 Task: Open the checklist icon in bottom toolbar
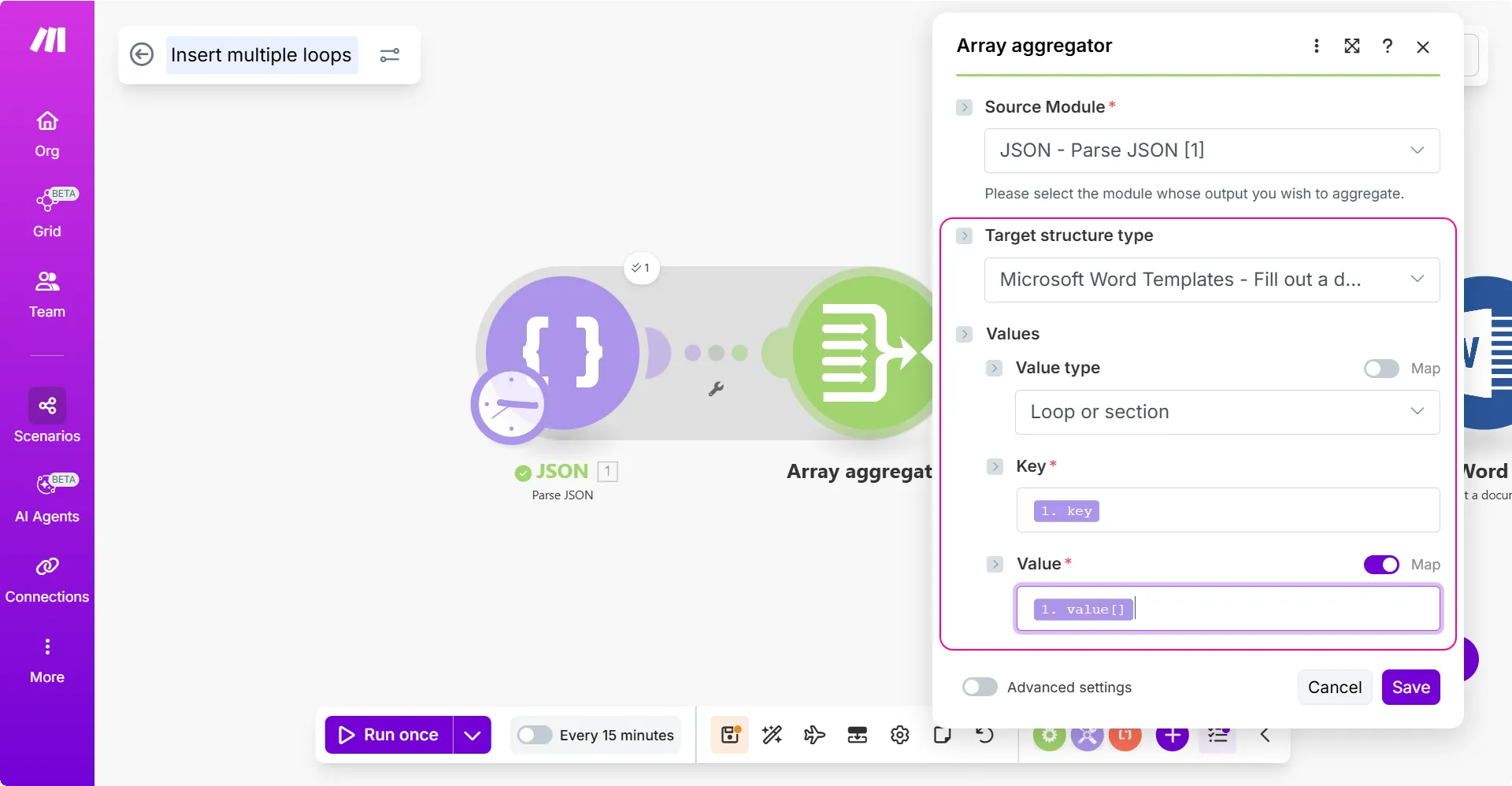coord(1217,736)
